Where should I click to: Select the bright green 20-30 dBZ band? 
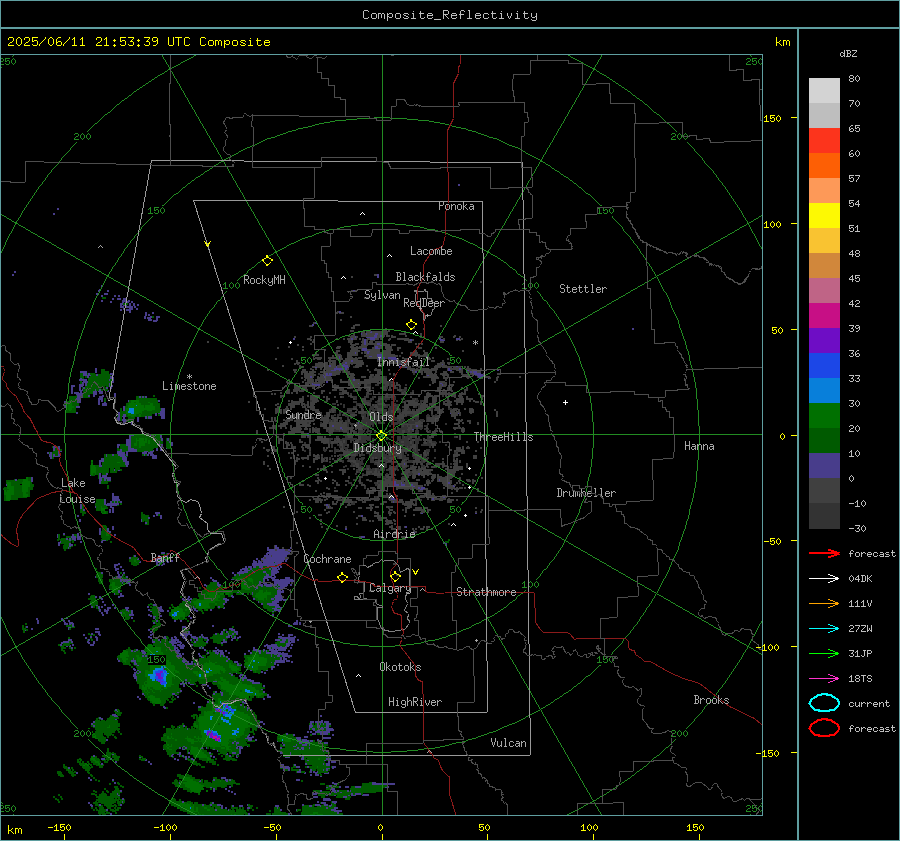824,416
